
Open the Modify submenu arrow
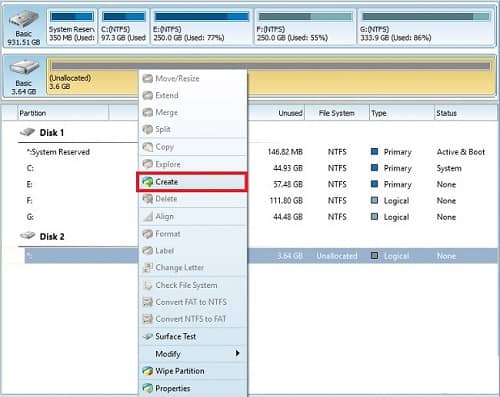[x=237, y=353]
